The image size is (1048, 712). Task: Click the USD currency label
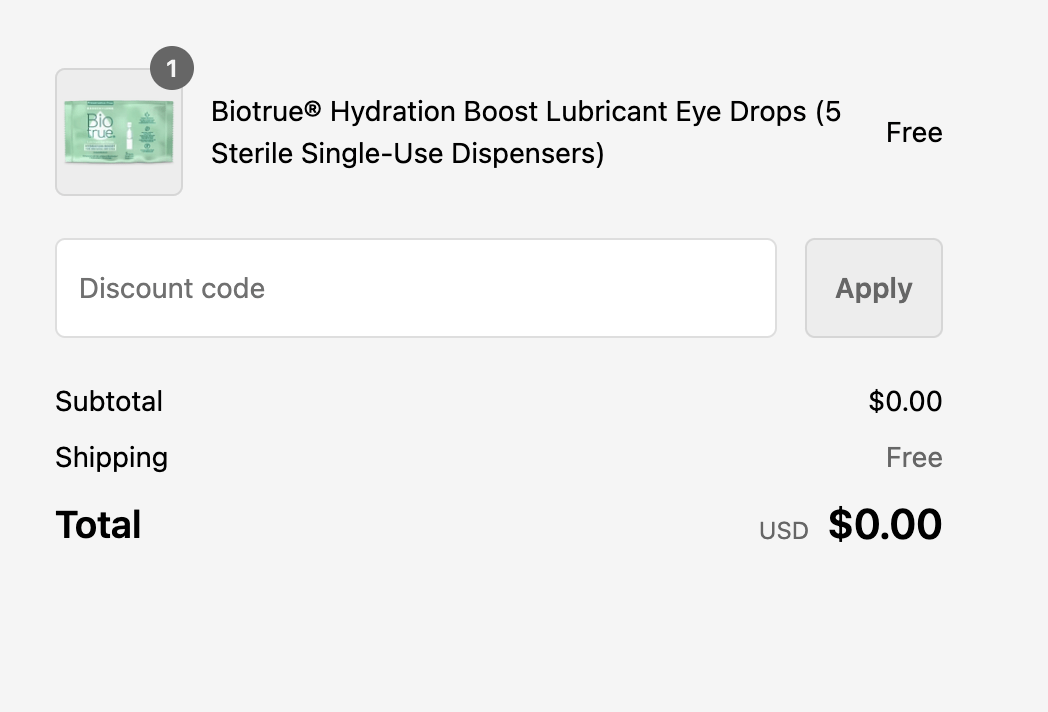click(x=784, y=531)
